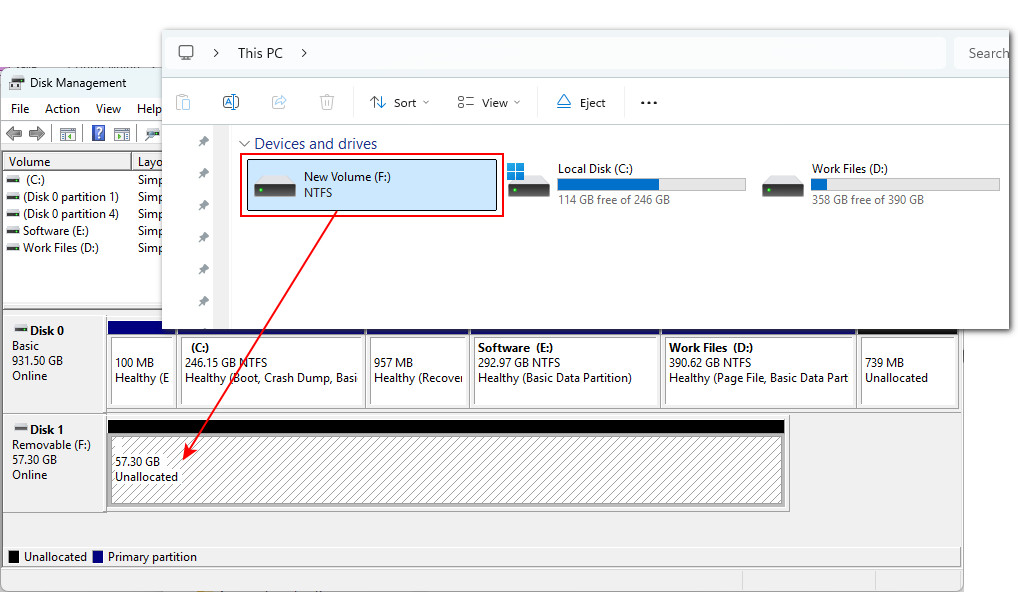Click the Local Disk (C:) drive icon

pyautogui.click(x=528, y=180)
